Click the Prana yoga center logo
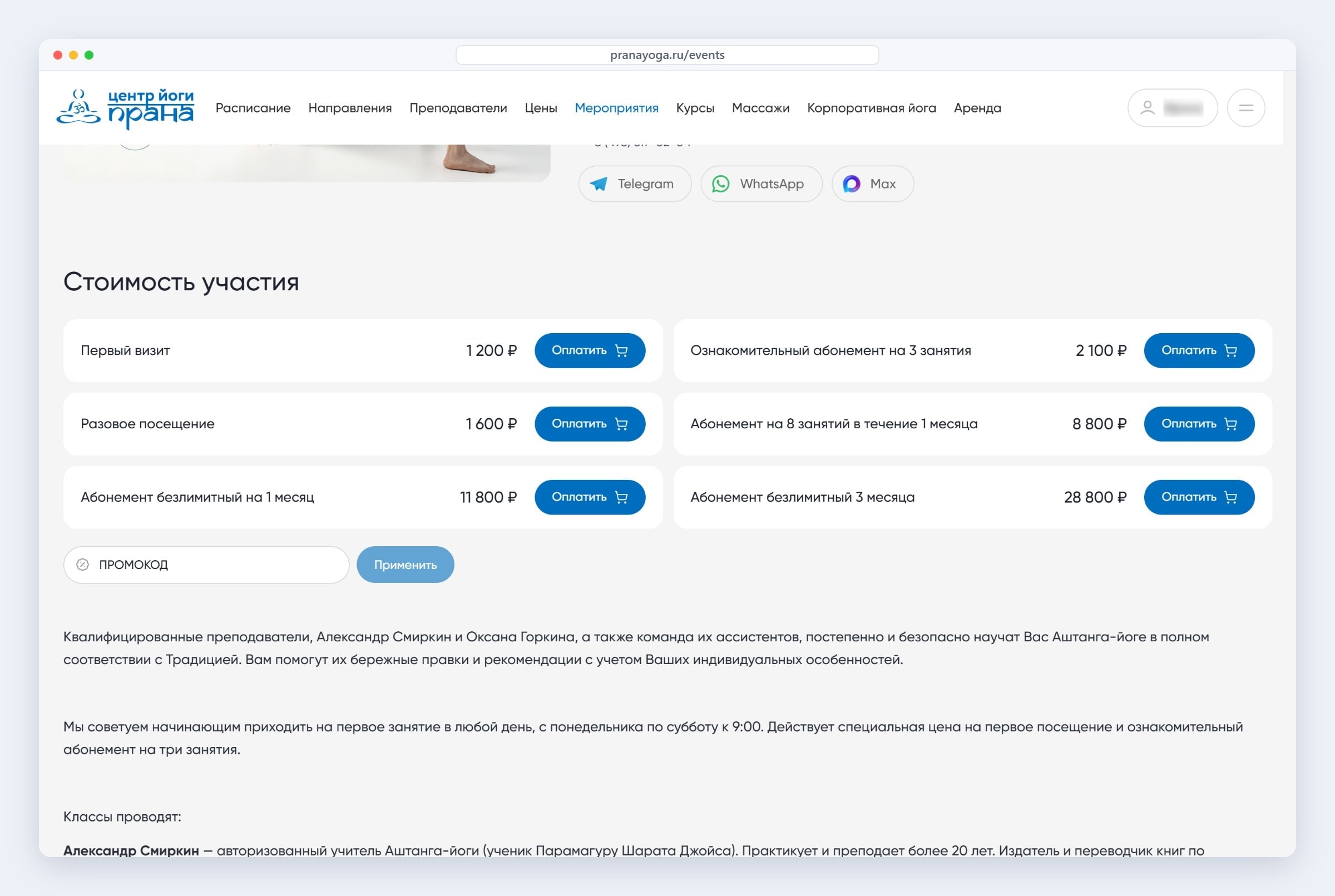 125,108
